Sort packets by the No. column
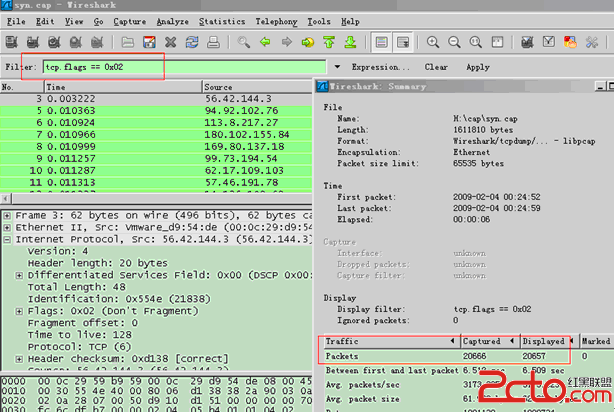The image size is (615, 413). pyautogui.click(x=22, y=87)
